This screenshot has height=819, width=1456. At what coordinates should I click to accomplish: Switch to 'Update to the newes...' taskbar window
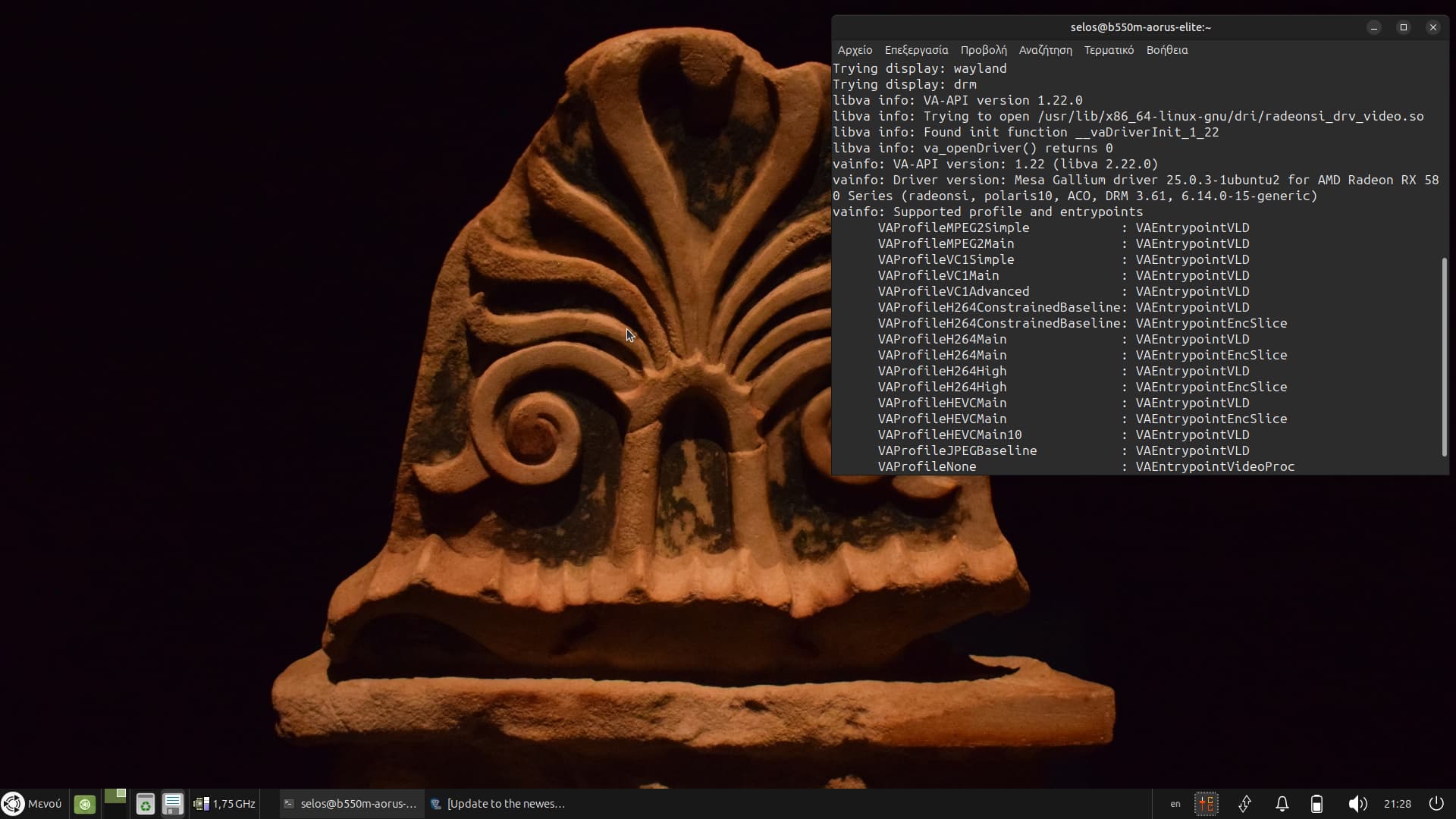pos(498,804)
